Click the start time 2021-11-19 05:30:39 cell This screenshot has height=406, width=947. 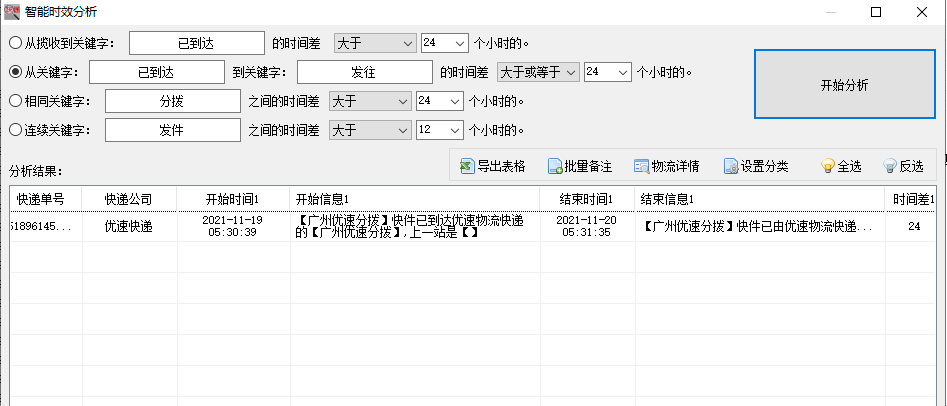pos(234,227)
